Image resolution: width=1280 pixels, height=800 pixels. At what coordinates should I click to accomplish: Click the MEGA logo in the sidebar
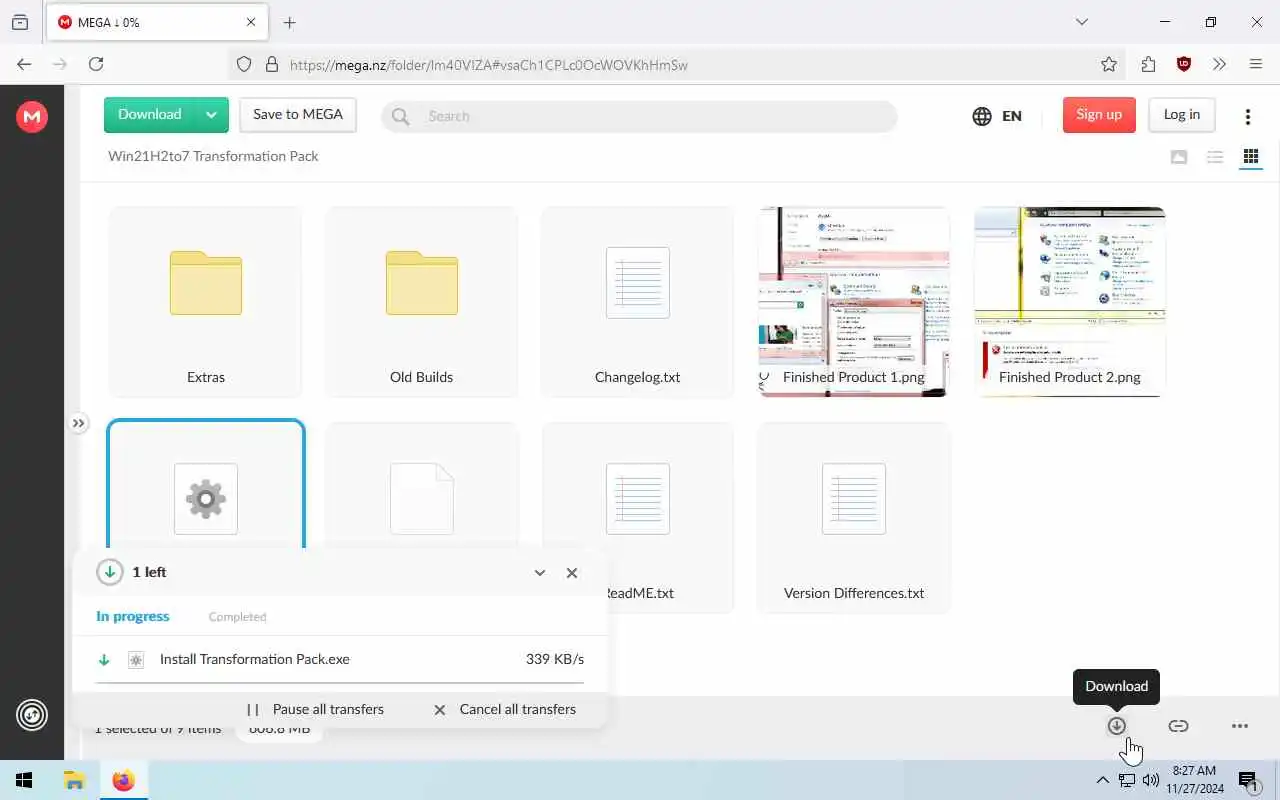coord(32,117)
